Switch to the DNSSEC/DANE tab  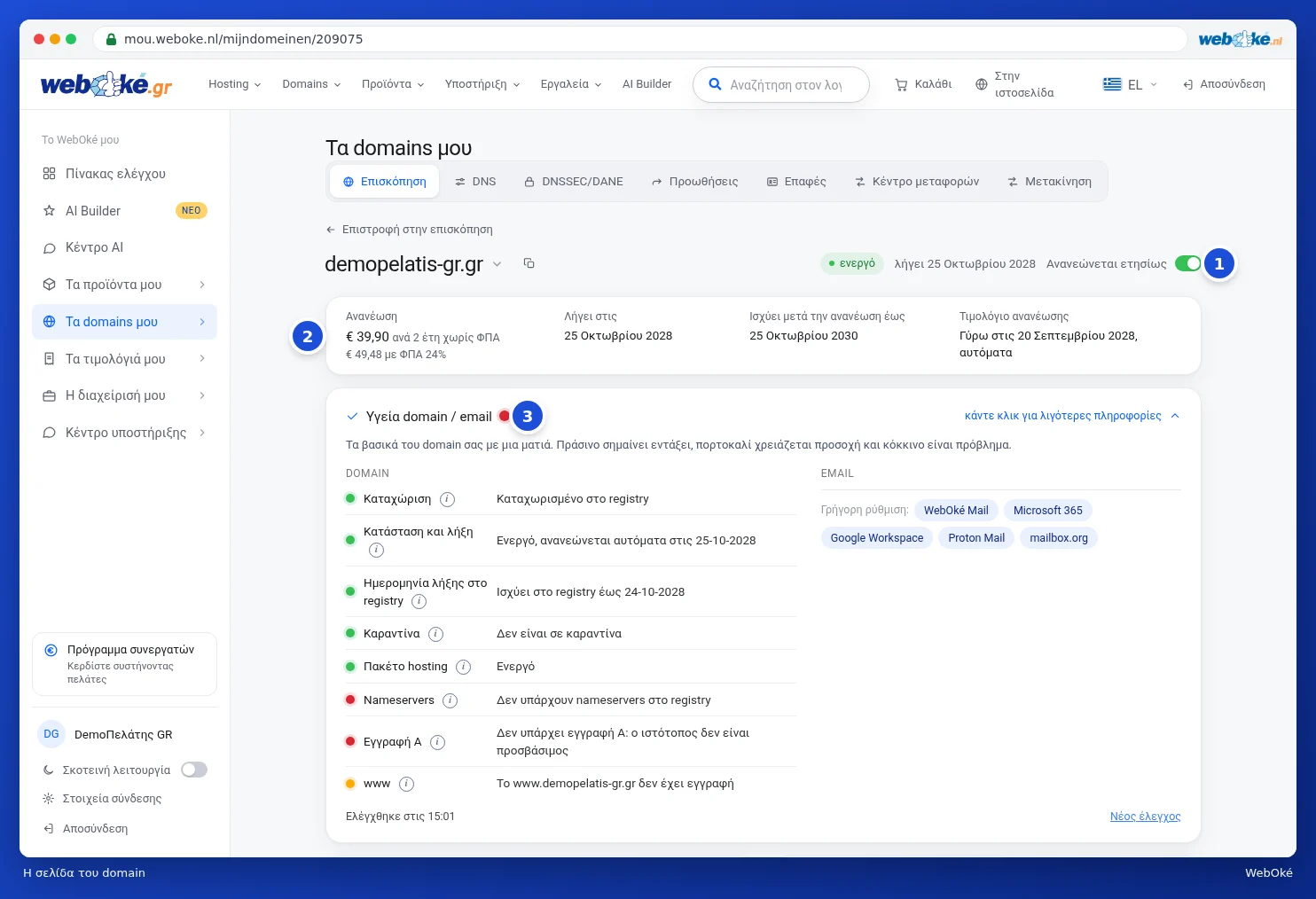point(574,182)
